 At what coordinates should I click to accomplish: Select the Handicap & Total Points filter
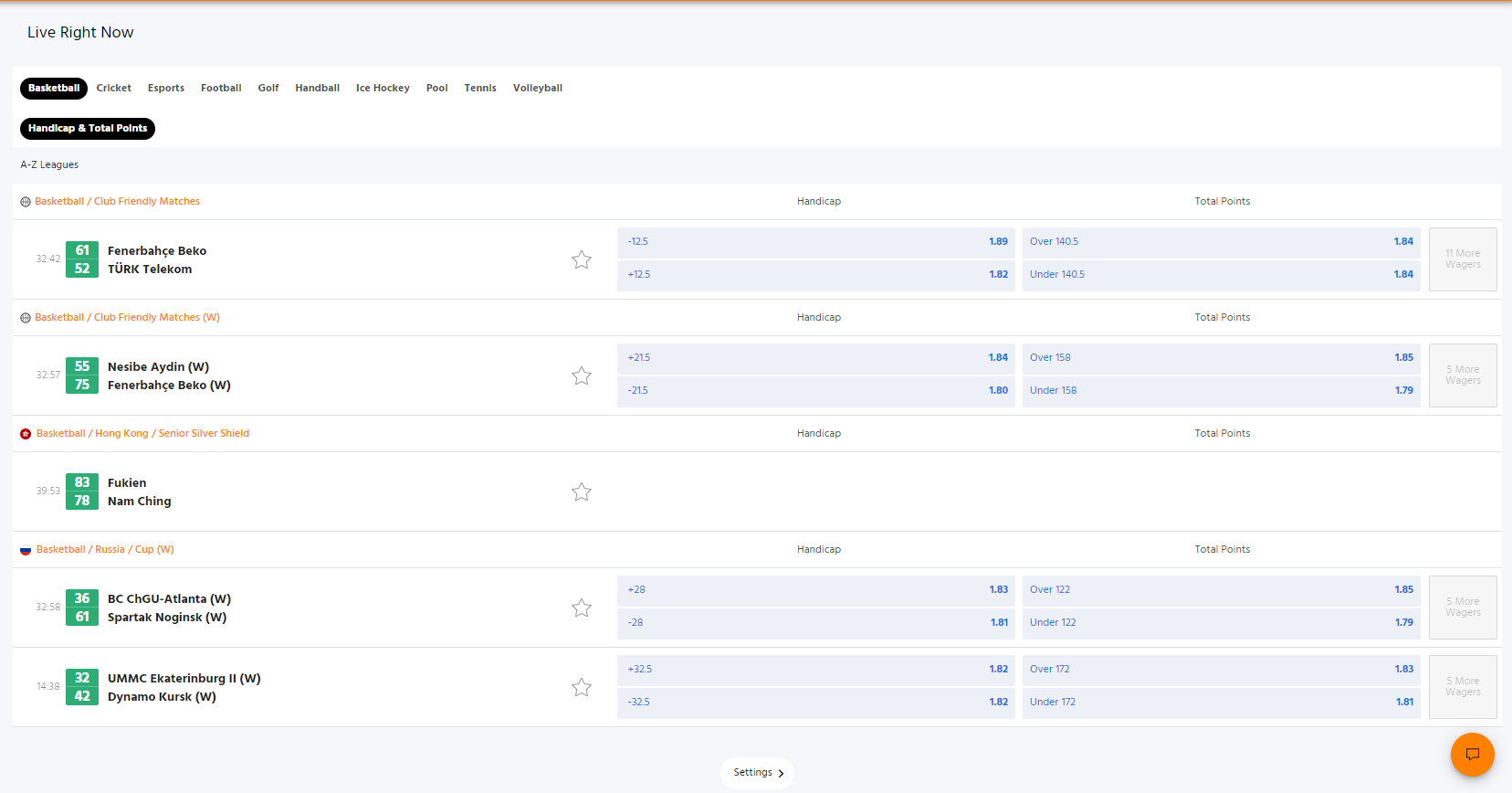88,129
